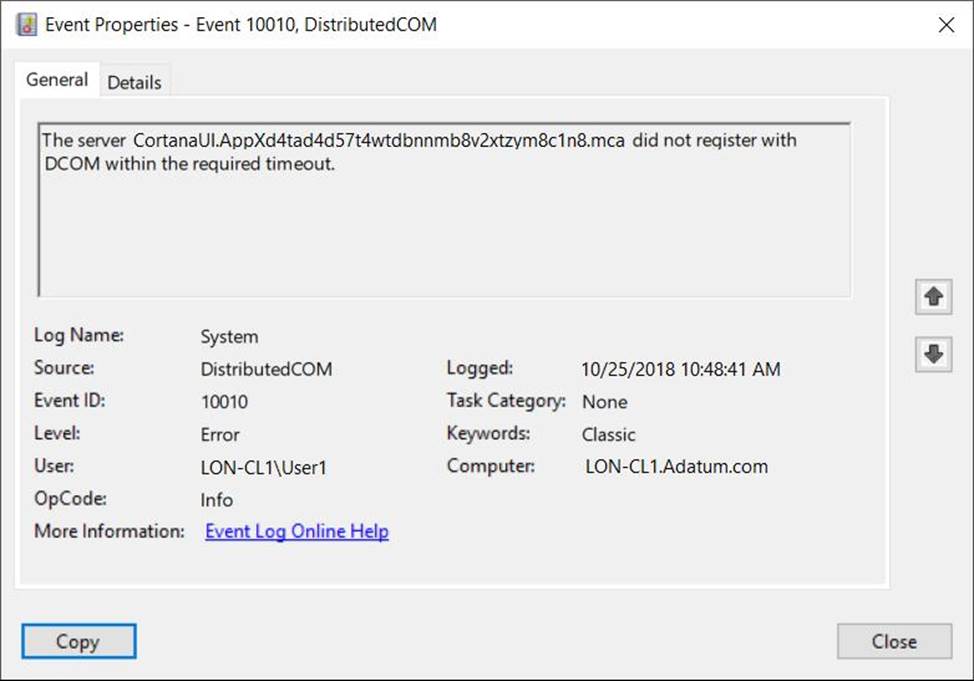
Task: Click the User value LON-CL1\User1
Action: tap(263, 467)
